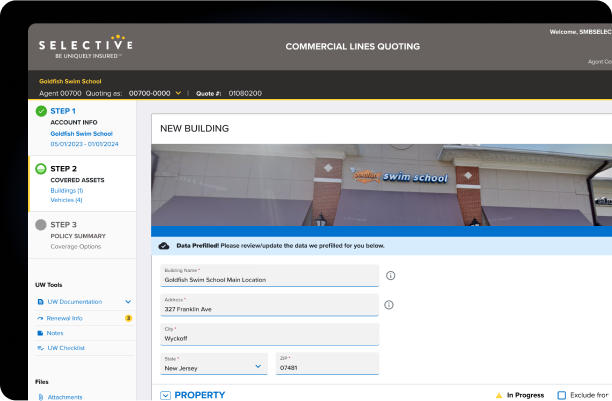Click the Step 1 green checkmark icon
The height and width of the screenshot is (401, 612).
pos(41,111)
